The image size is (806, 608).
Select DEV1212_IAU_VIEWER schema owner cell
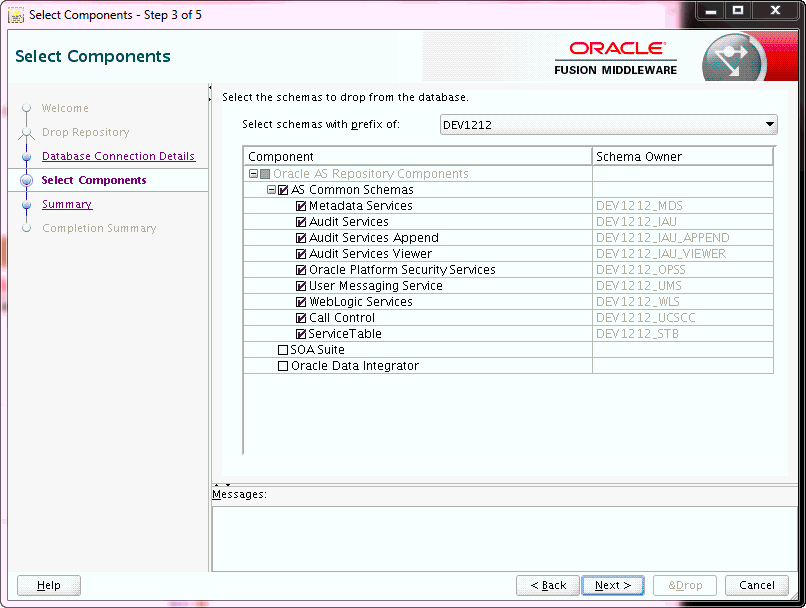pyautogui.click(x=683, y=254)
